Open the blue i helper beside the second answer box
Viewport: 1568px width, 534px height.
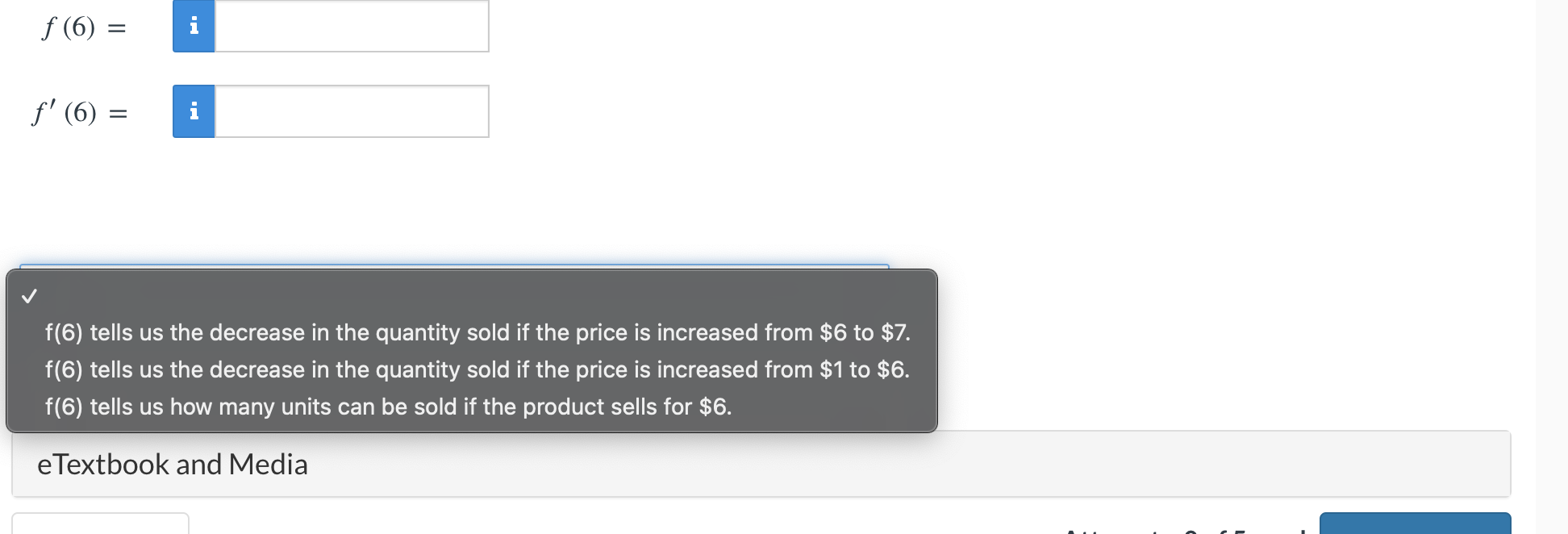point(194,111)
